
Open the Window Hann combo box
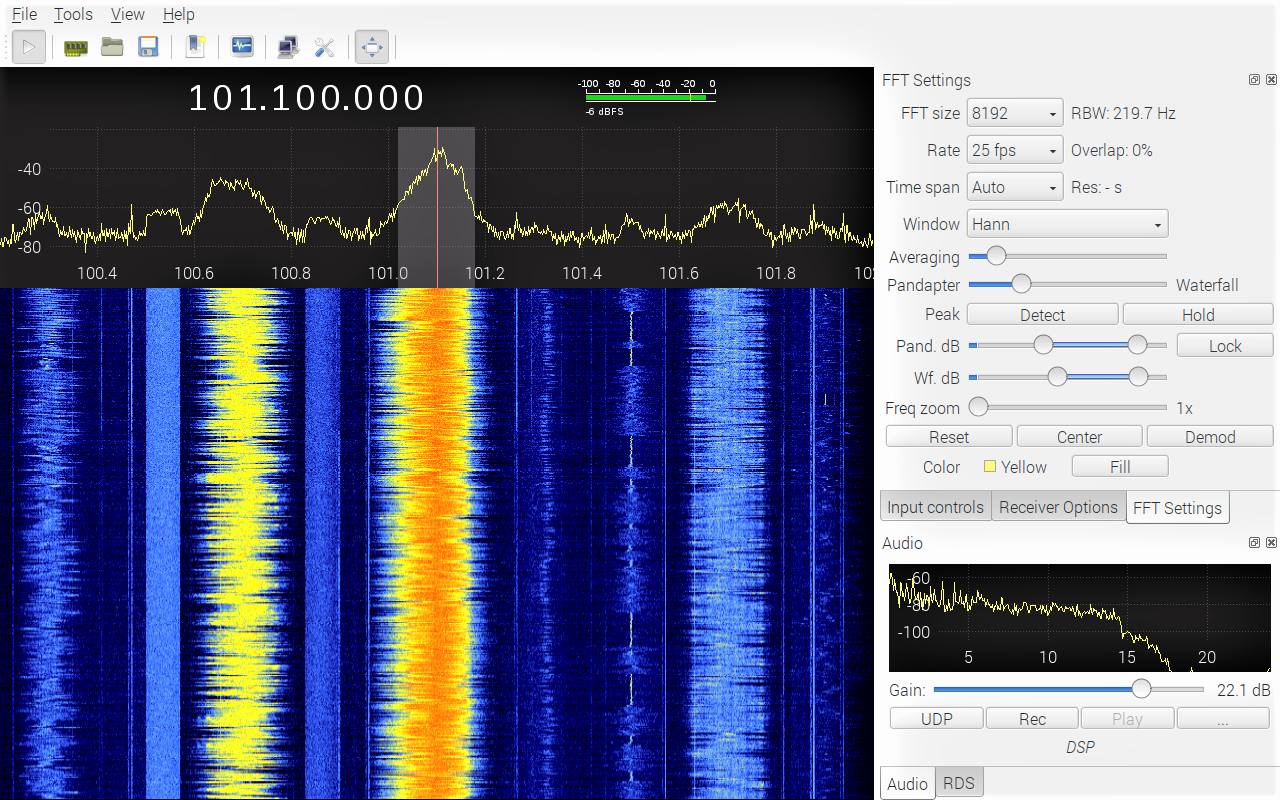[1067, 225]
